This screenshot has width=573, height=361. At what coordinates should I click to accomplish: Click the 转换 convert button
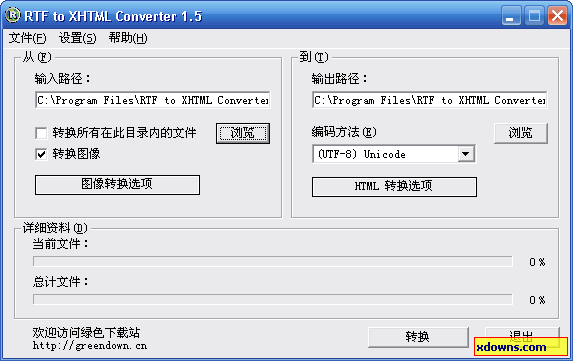tap(418, 337)
